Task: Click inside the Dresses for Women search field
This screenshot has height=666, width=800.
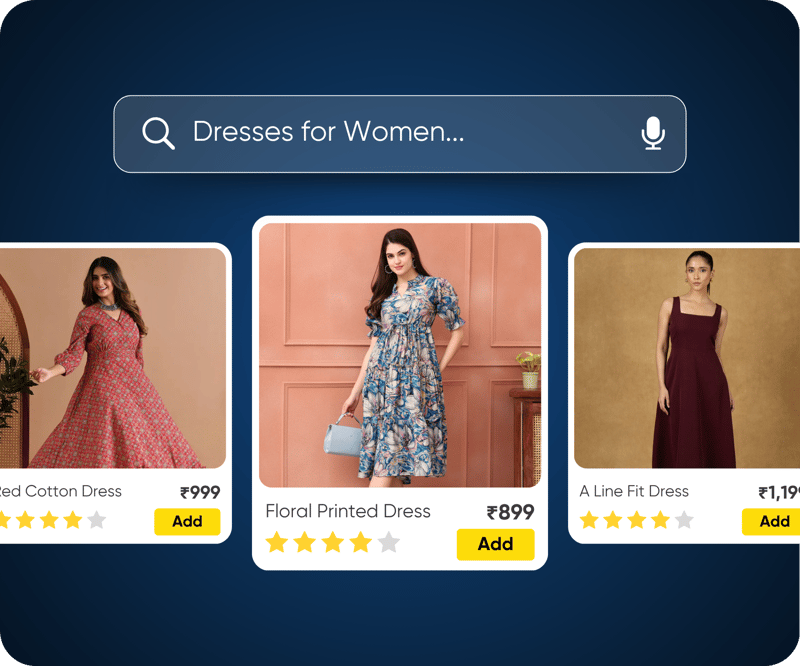Action: [399, 134]
